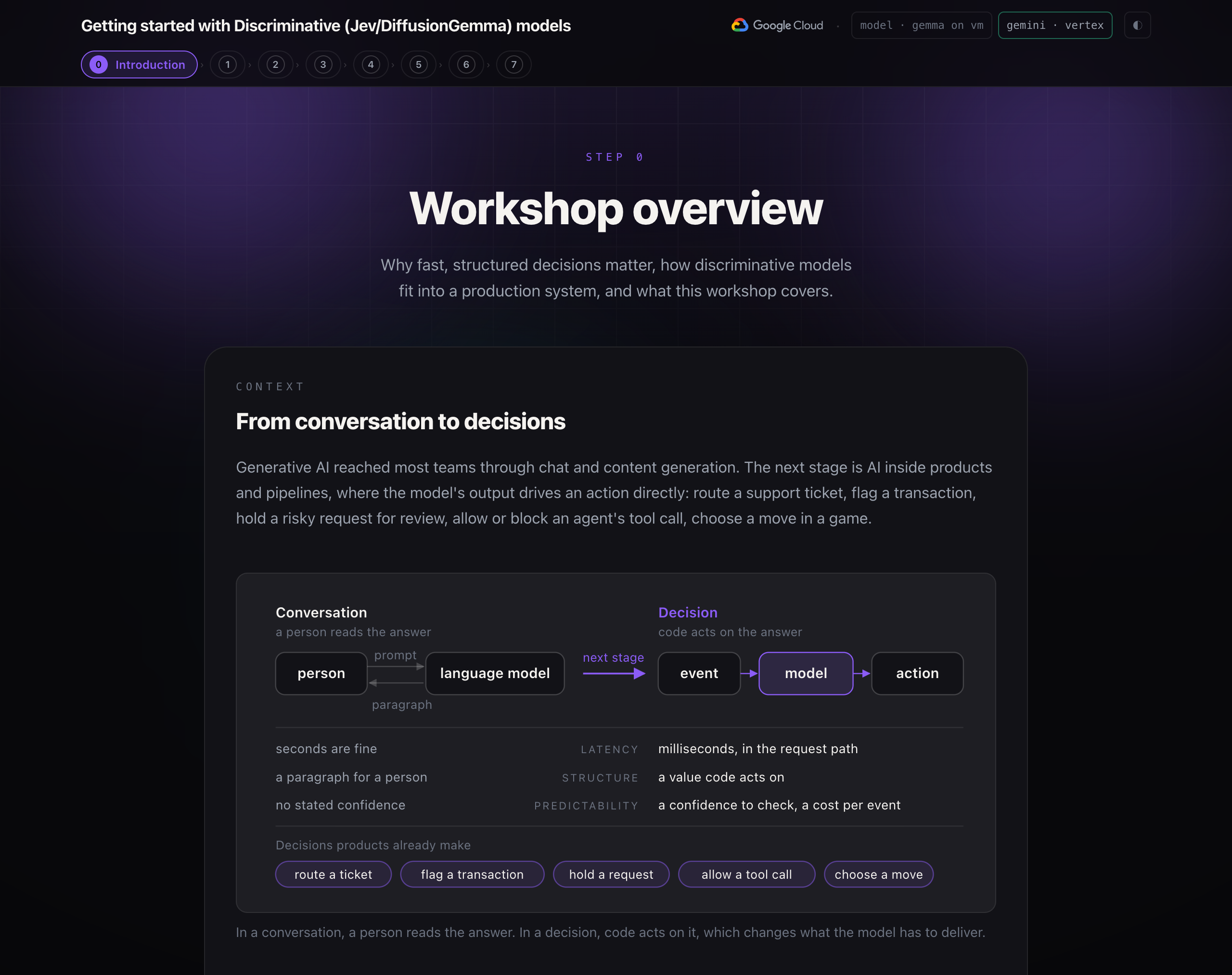Click the 'PREDICTABILITY' row label
Screen dimensions: 1232x975
click(586, 806)
